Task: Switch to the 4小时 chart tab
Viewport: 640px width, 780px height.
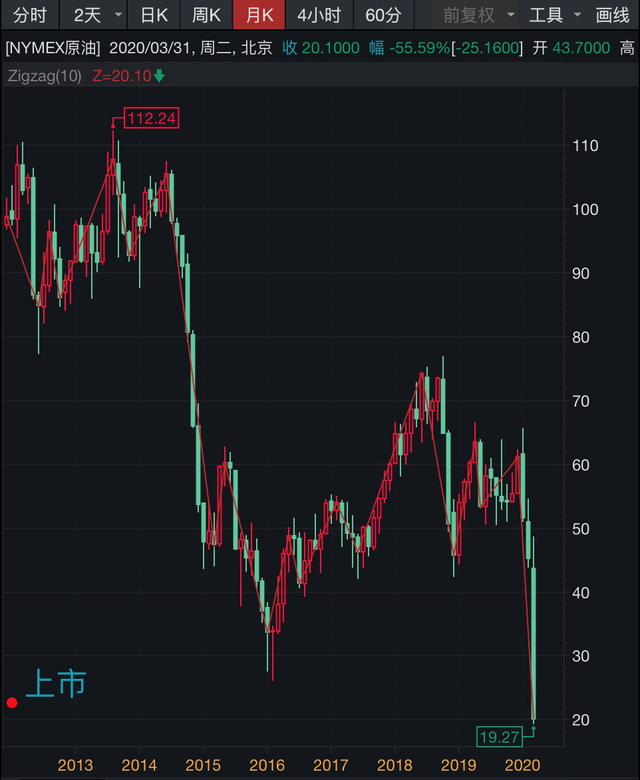Action: click(x=319, y=15)
